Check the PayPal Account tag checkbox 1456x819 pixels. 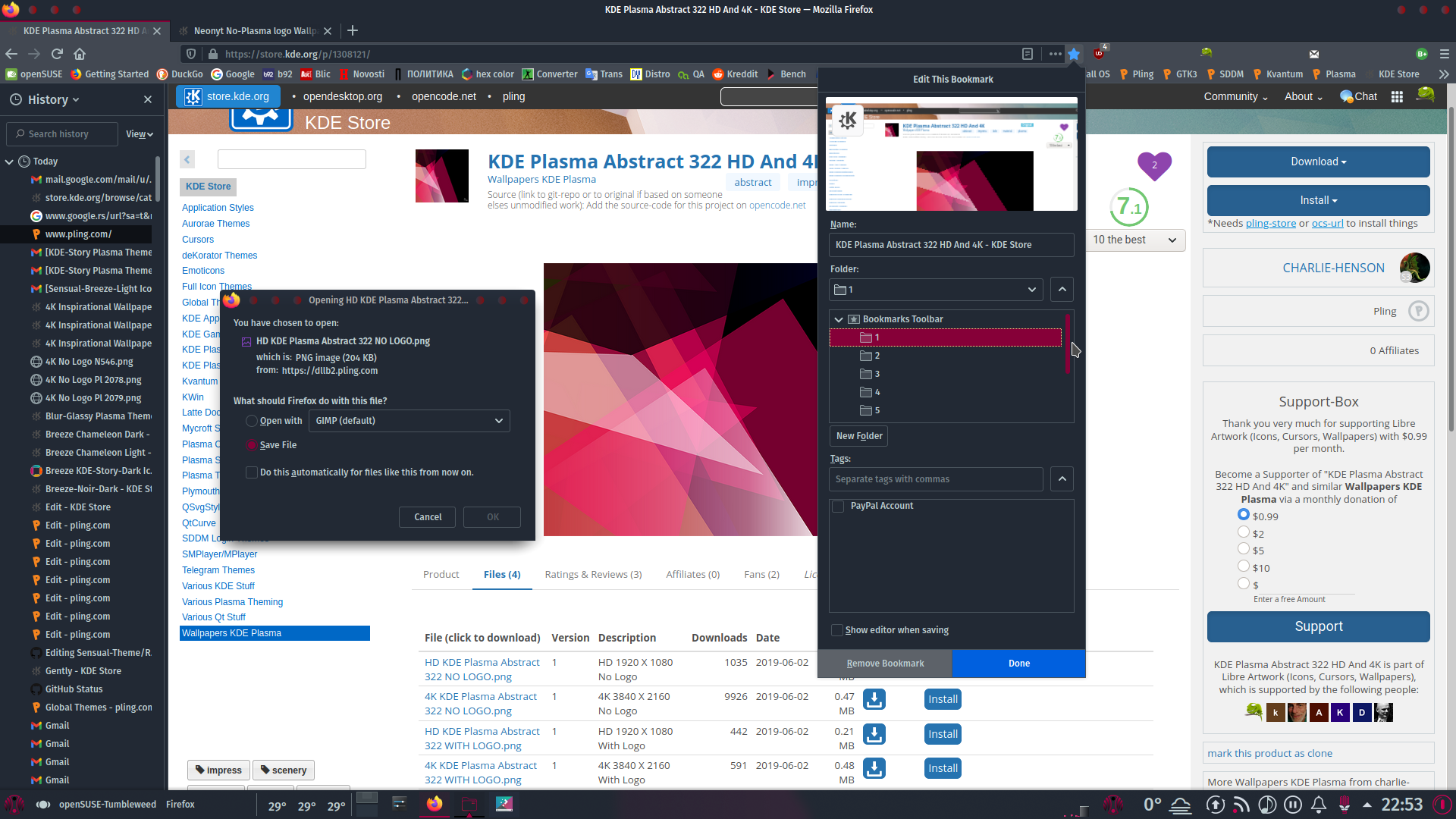[838, 507]
